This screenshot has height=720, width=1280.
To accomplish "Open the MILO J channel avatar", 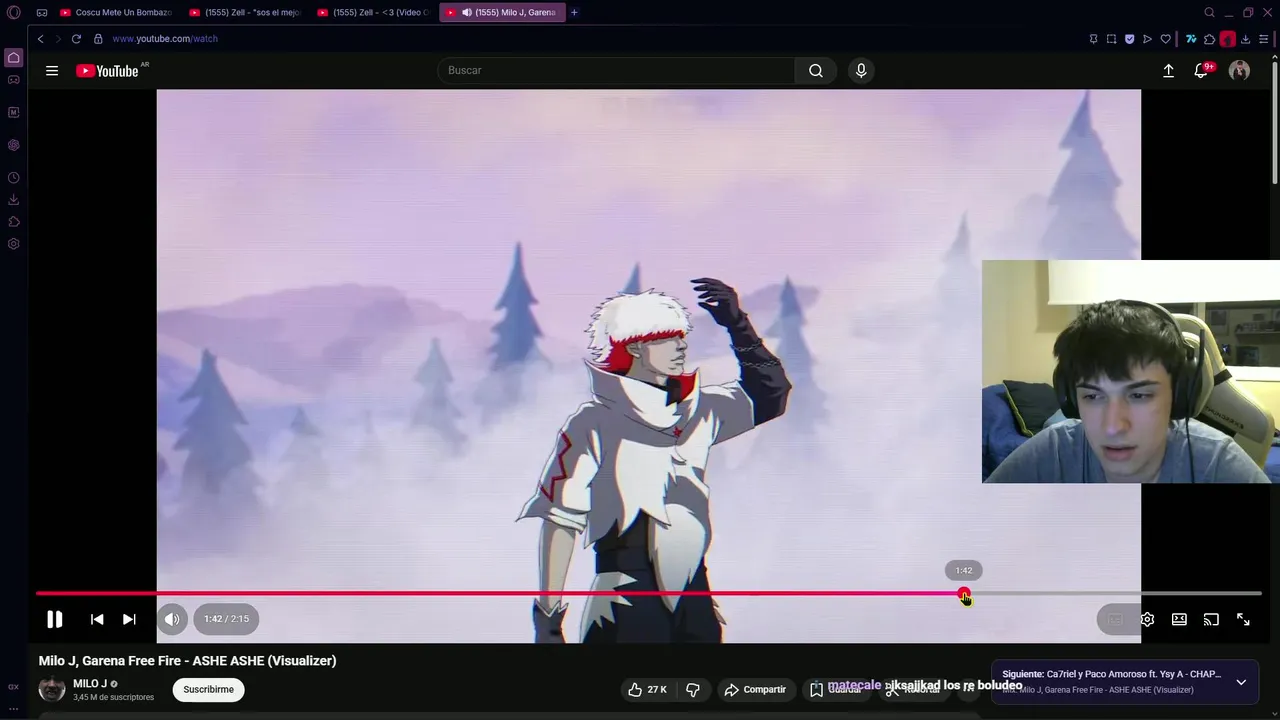I will point(52,689).
